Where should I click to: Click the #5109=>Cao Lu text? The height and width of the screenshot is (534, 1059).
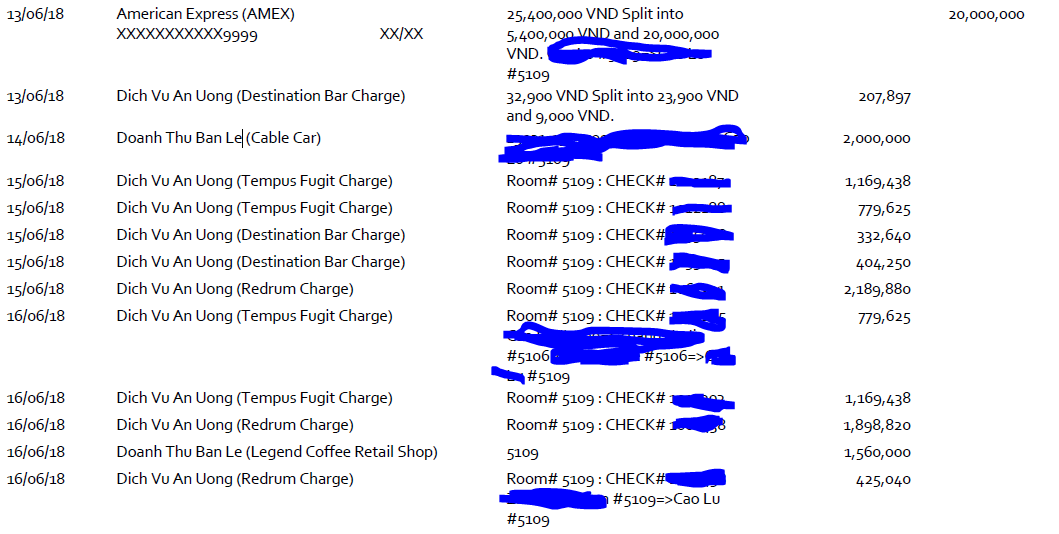click(x=666, y=500)
